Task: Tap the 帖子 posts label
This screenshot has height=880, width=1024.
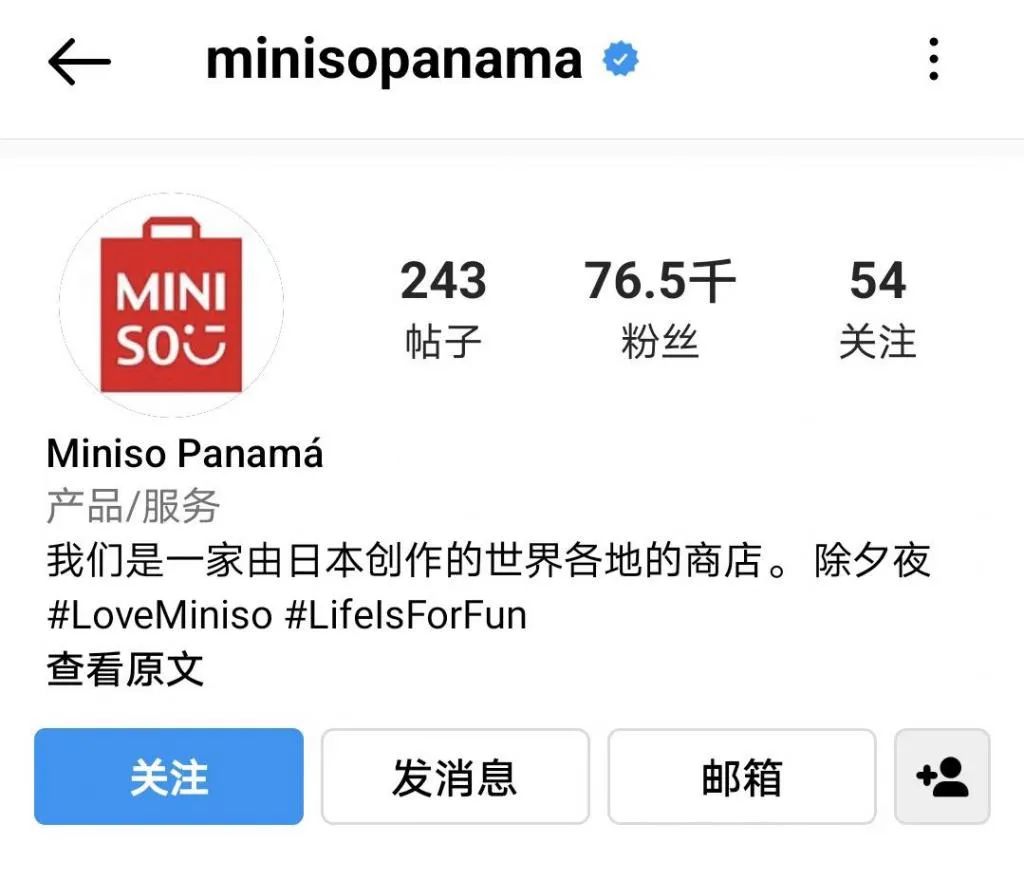Action: (443, 341)
